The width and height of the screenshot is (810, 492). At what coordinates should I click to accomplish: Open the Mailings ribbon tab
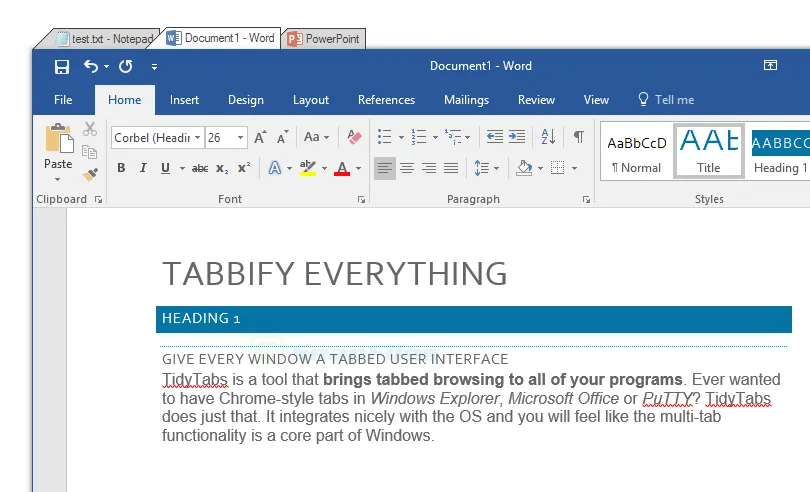pyautogui.click(x=466, y=100)
